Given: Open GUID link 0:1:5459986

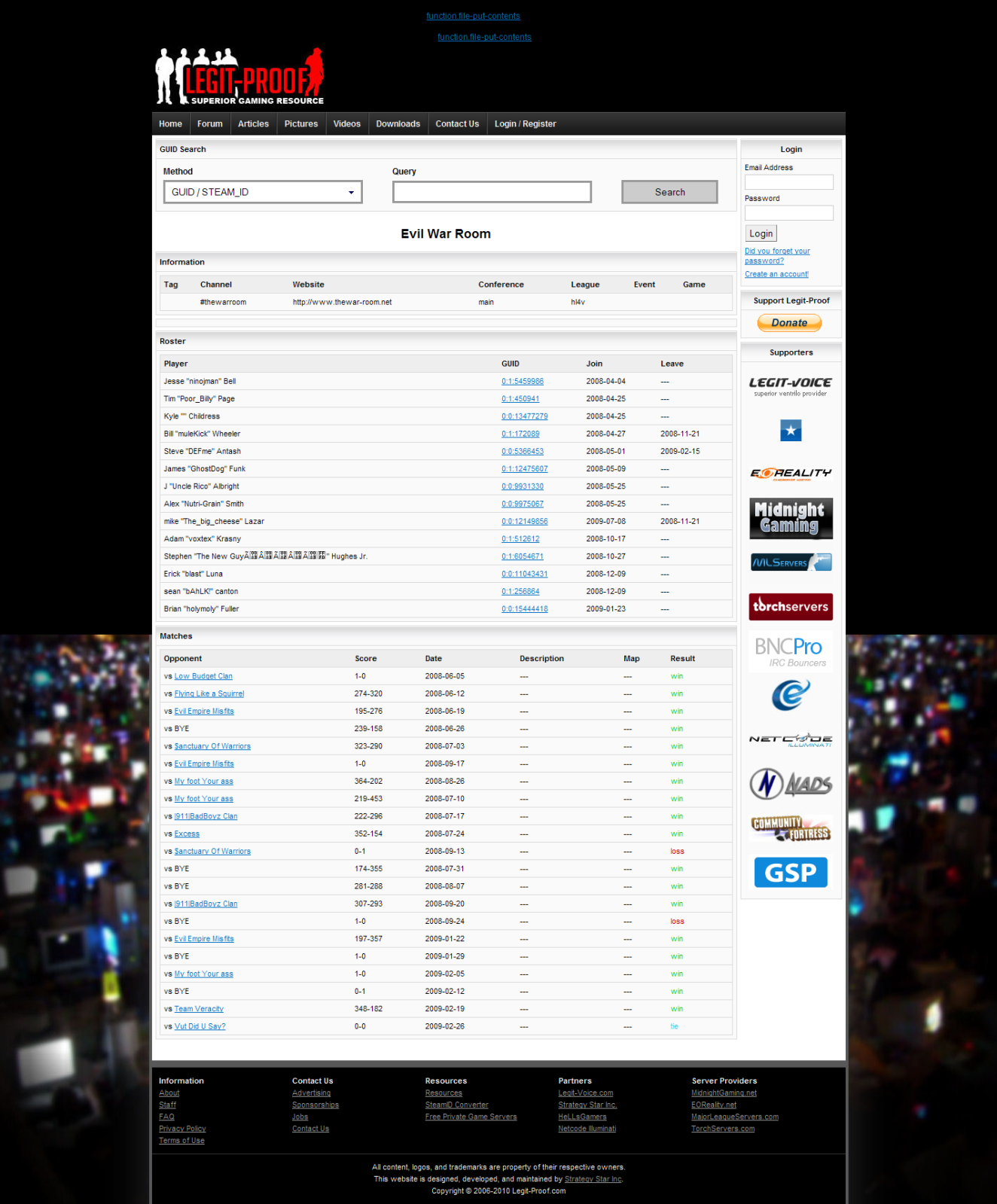Looking at the screenshot, I should (523, 382).
